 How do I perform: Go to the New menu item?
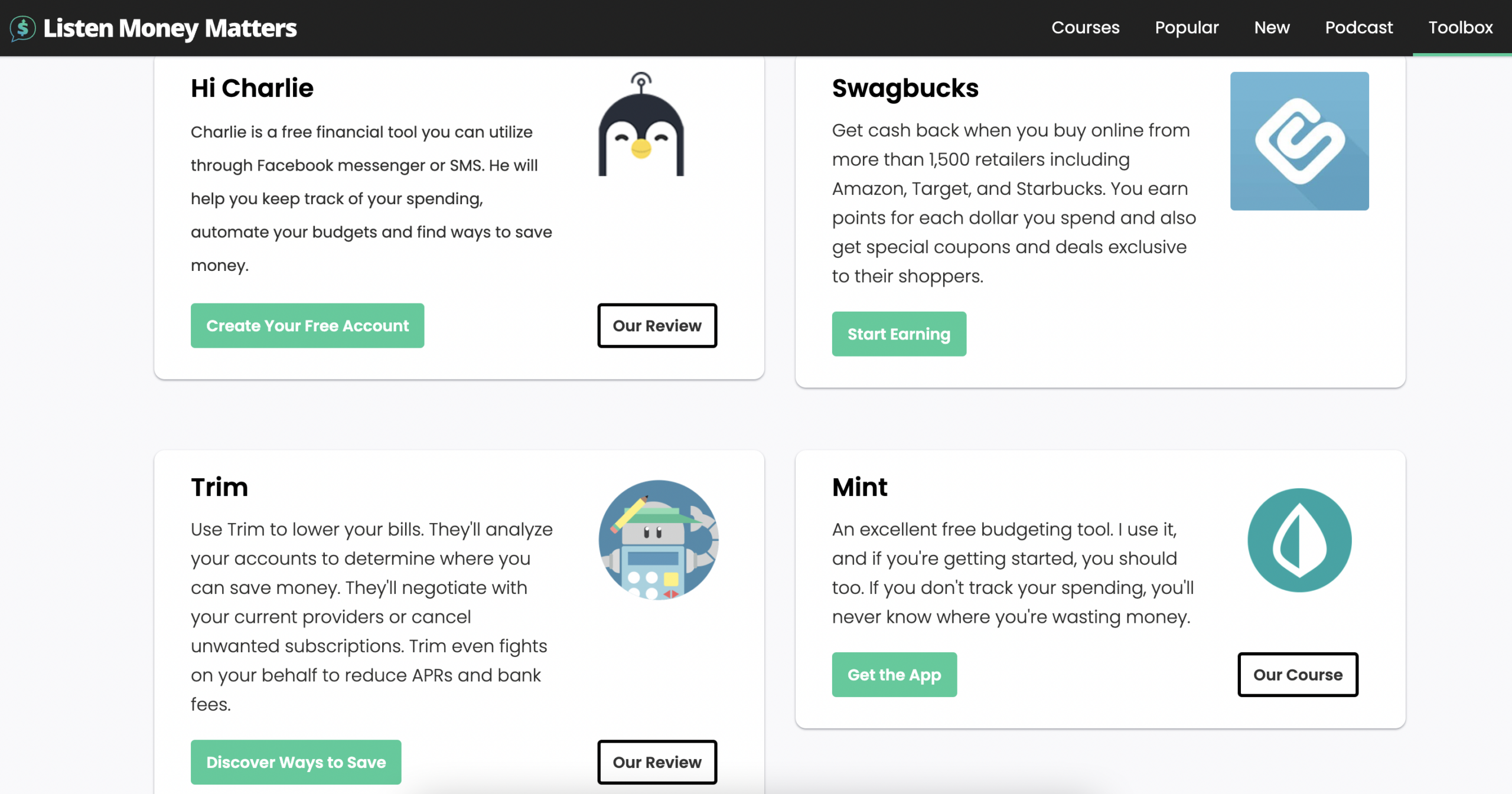(1272, 28)
